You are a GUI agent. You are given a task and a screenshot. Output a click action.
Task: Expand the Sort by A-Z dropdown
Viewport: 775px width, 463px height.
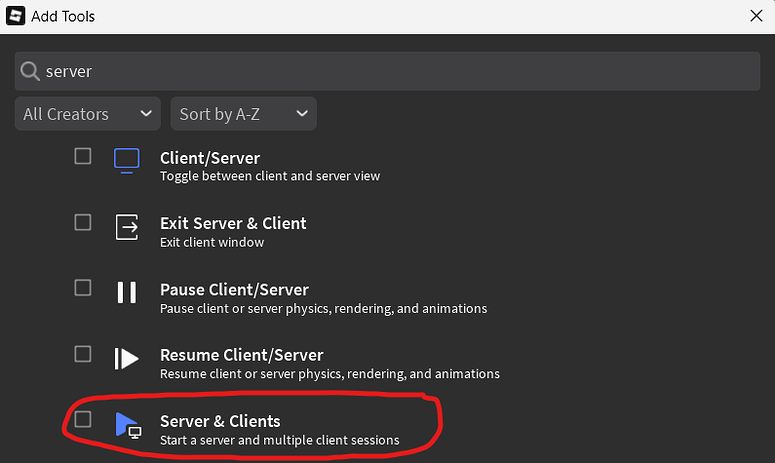point(243,114)
